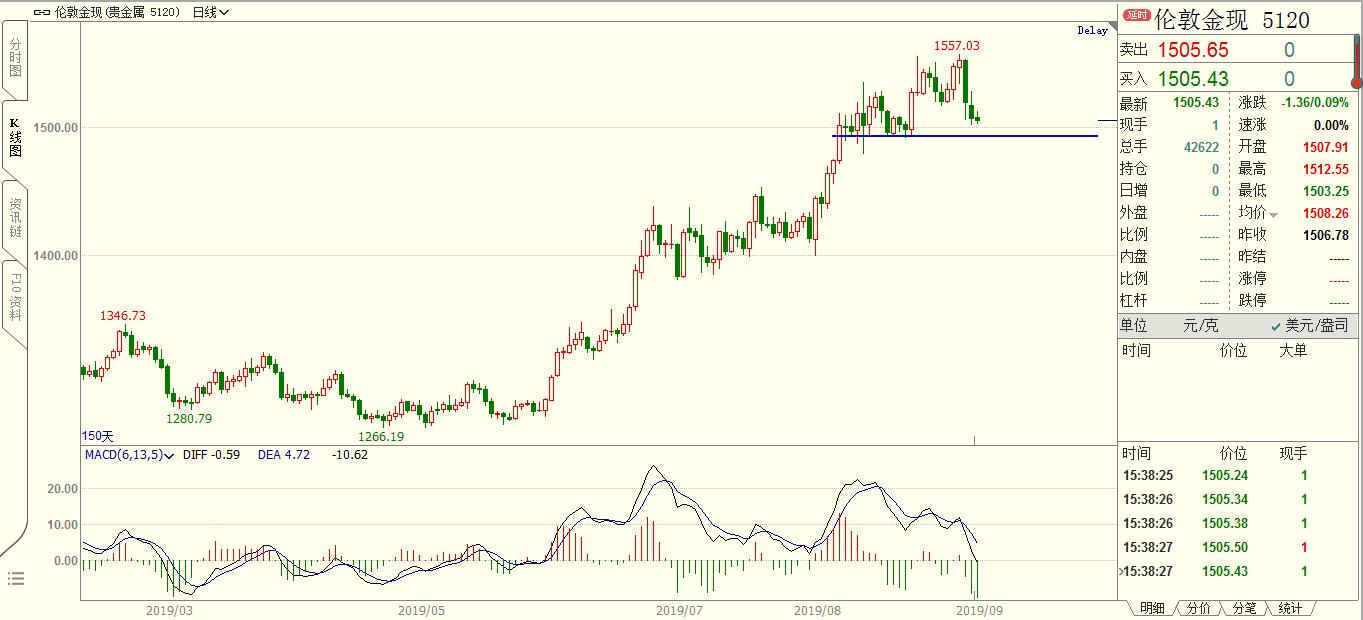
Task: Open the 日线 period dropdown
Action: pos(210,12)
